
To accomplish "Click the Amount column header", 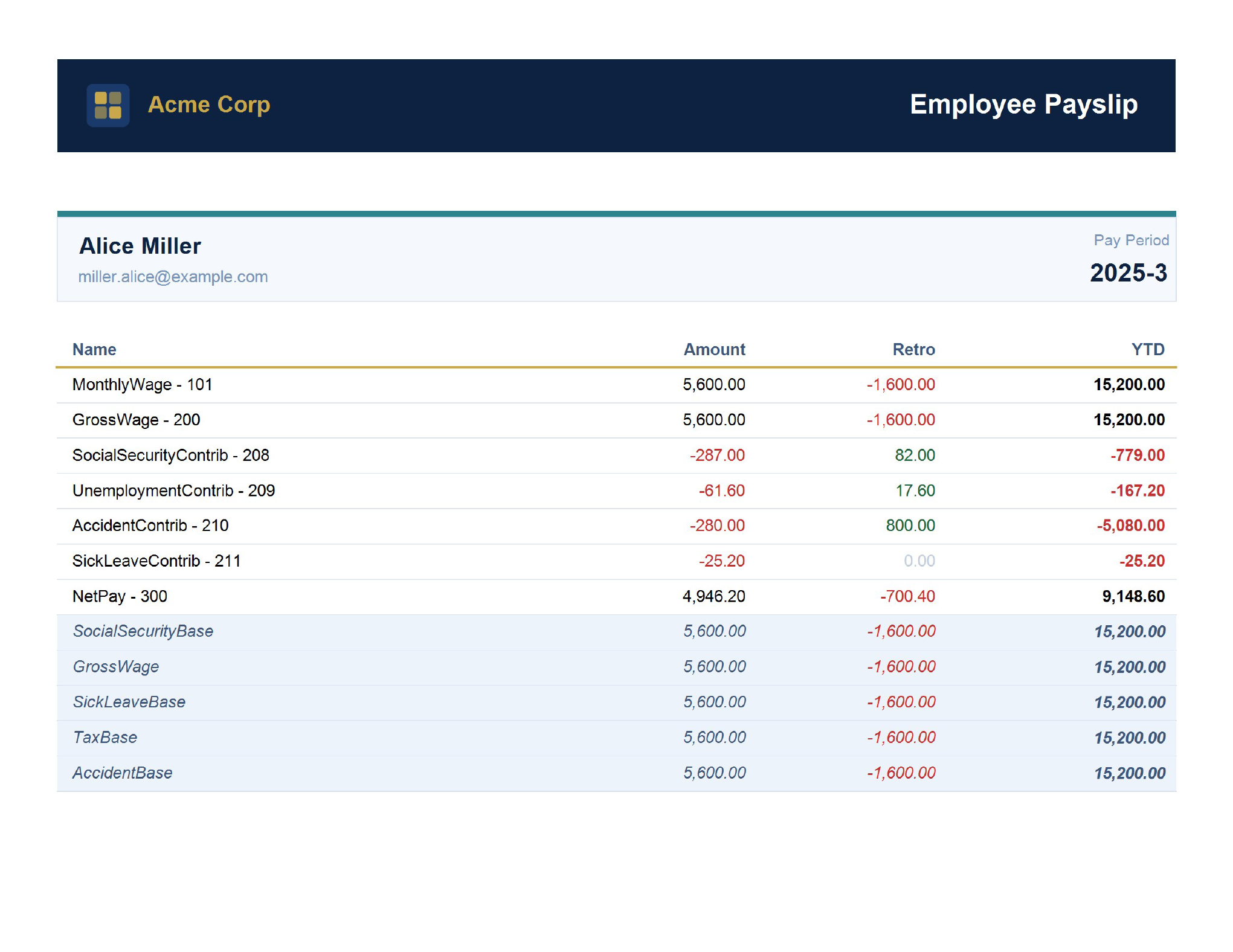I will coord(714,349).
